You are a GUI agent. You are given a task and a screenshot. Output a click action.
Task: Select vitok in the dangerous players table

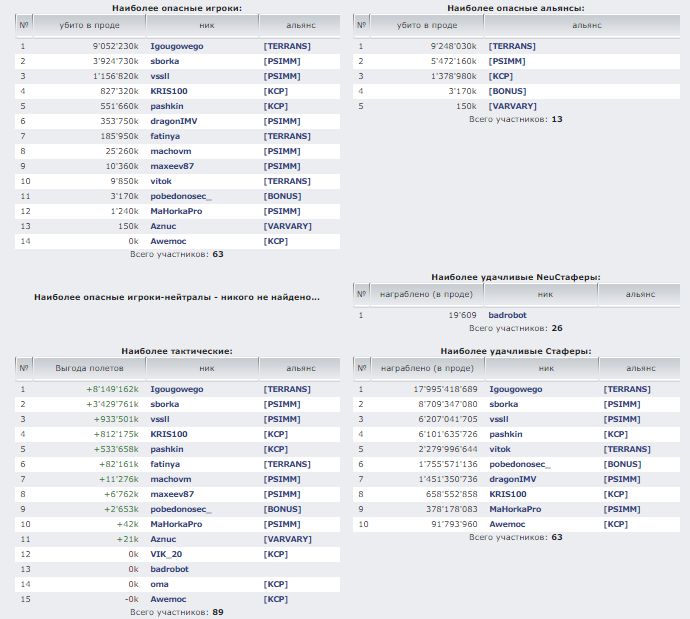coord(161,181)
